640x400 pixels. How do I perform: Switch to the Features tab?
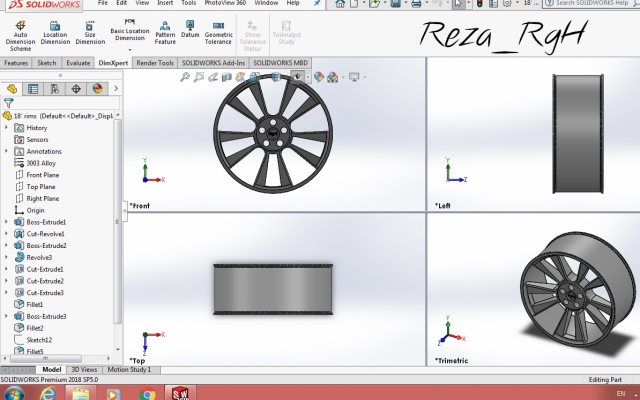click(16, 63)
